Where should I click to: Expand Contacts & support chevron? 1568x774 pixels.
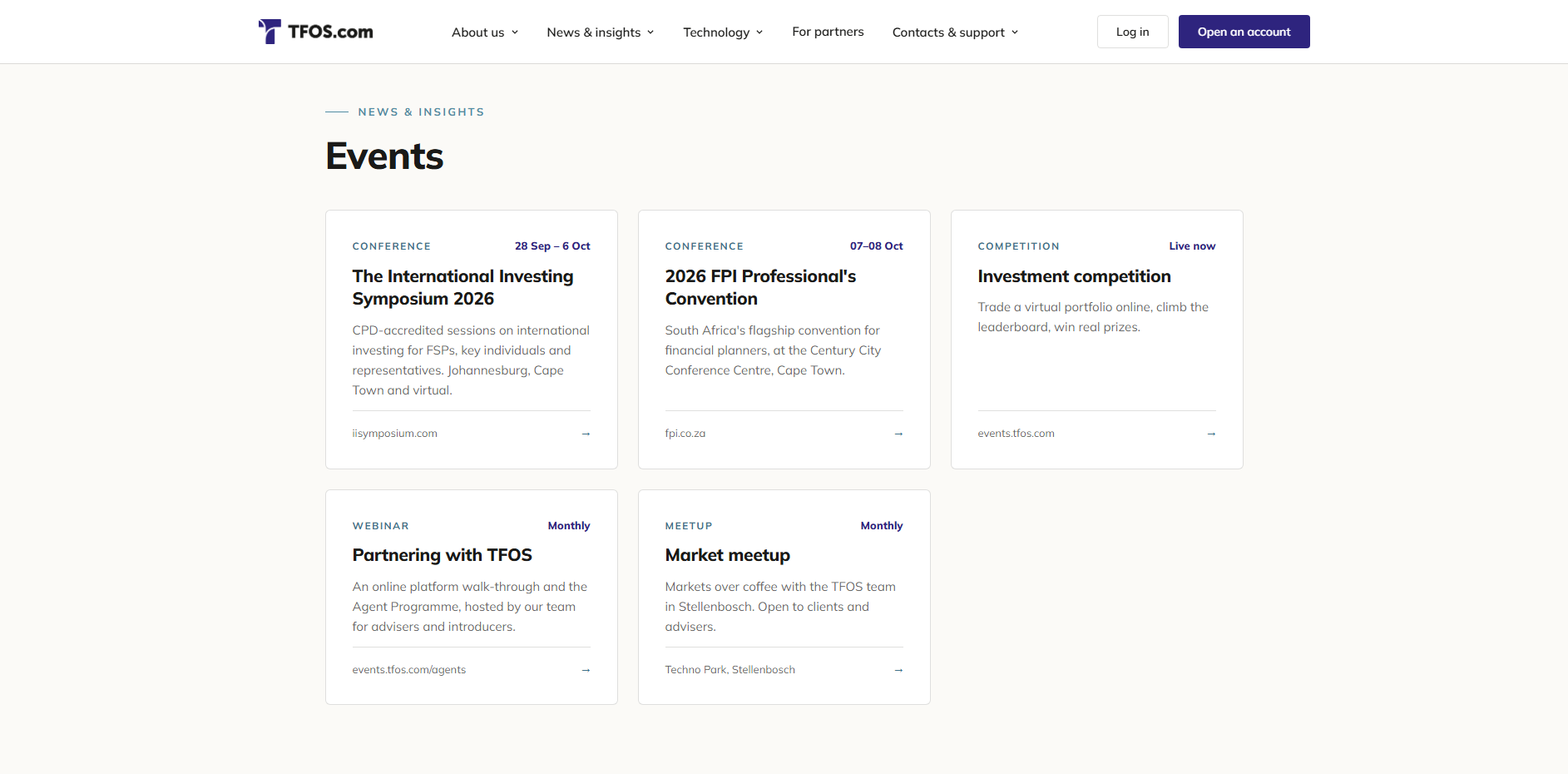[x=1015, y=32]
